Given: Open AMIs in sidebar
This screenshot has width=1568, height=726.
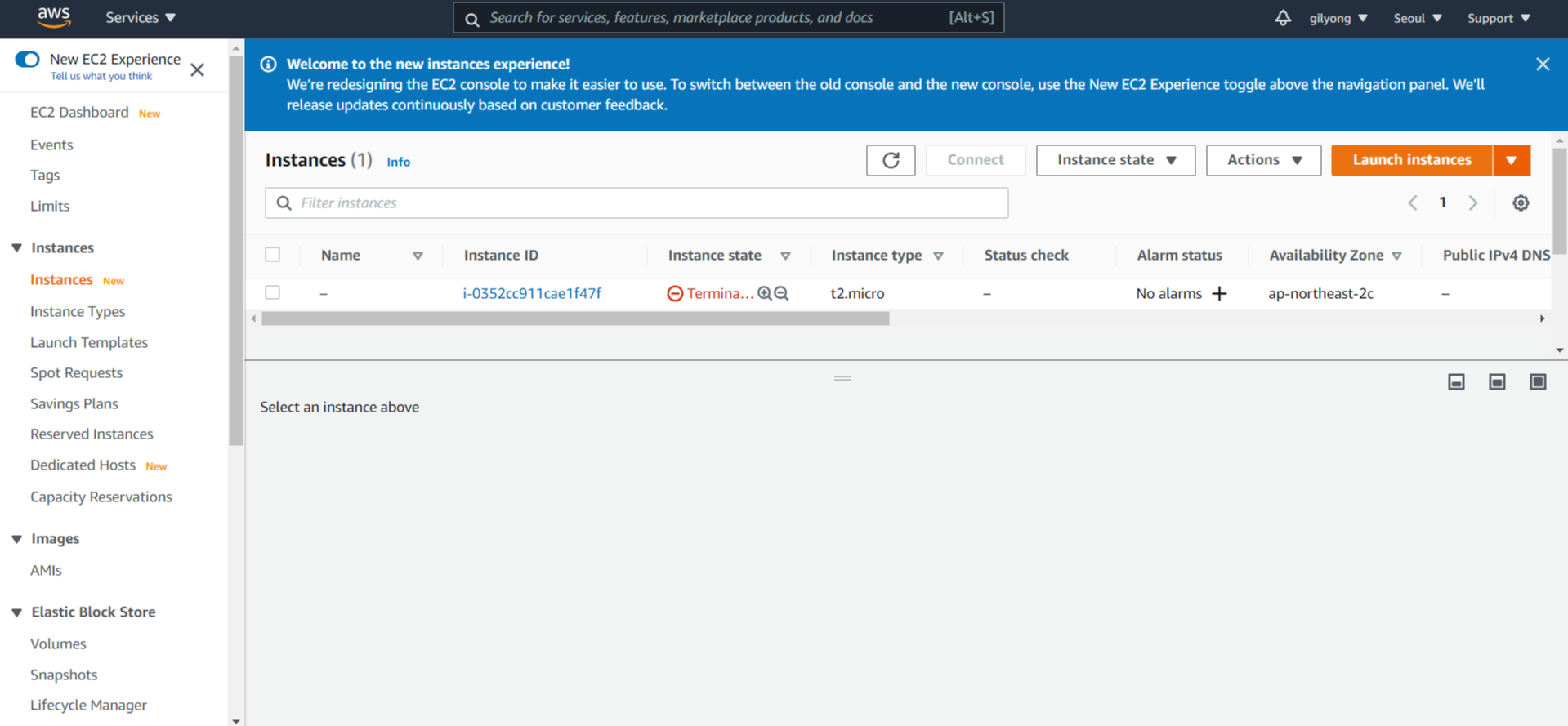Looking at the screenshot, I should [46, 570].
